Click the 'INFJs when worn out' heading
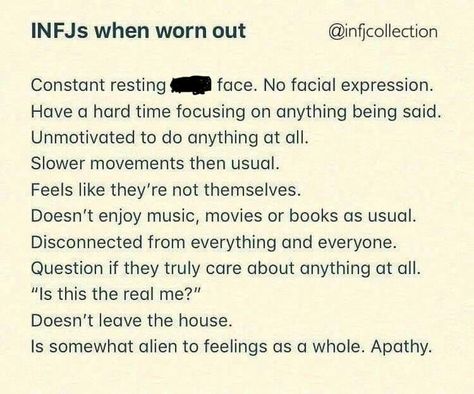This screenshot has height=394, width=474. pyautogui.click(x=138, y=31)
